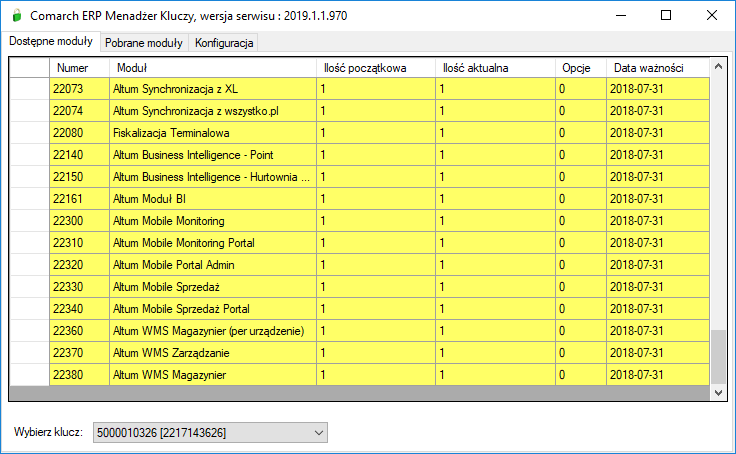Click the row header beside 22080
Screen dimensions: 736x454
coord(29,133)
